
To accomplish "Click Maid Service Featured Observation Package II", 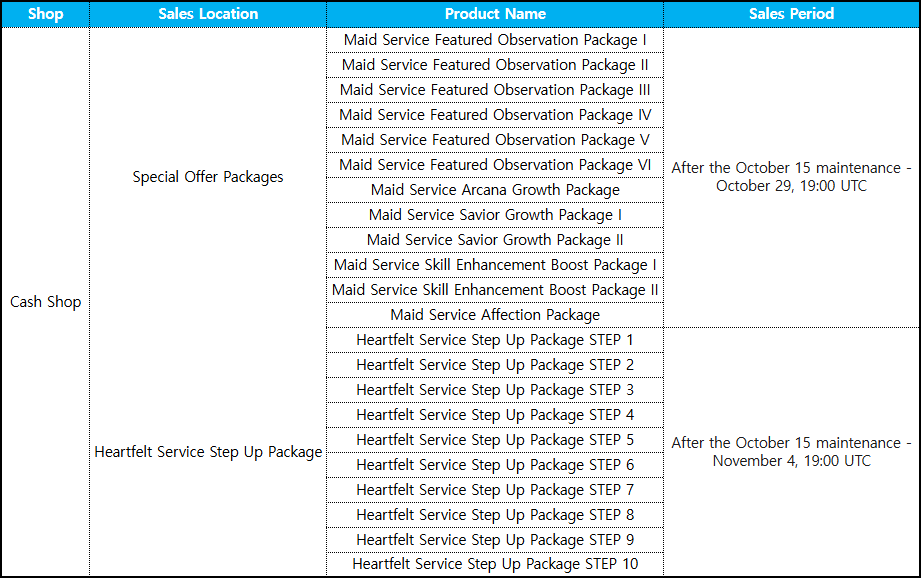I will (495, 65).
